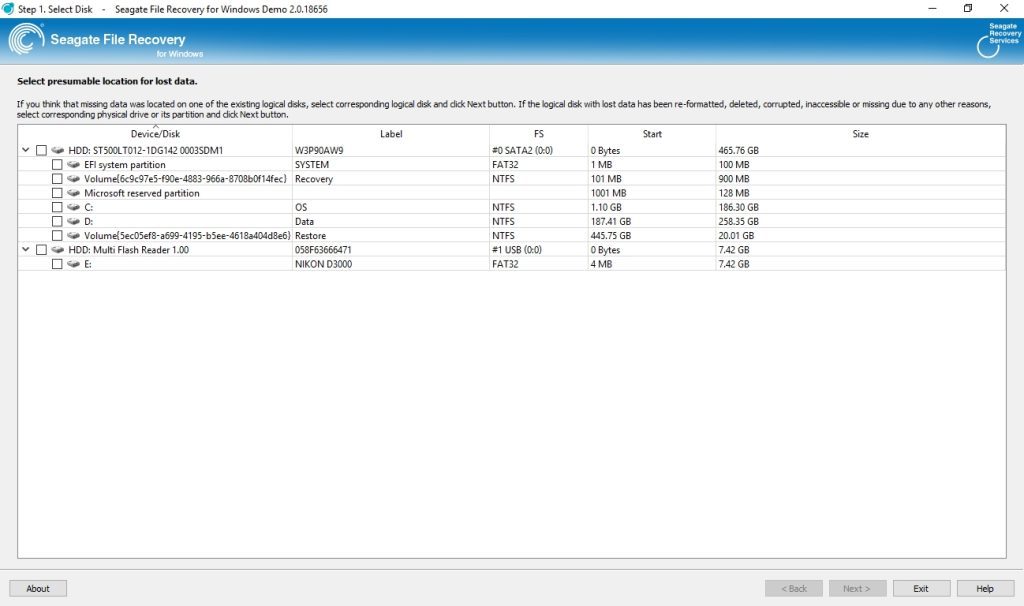Check the HDD Multi Flash Reader checkbox
This screenshot has height=606, width=1024.
point(40,249)
